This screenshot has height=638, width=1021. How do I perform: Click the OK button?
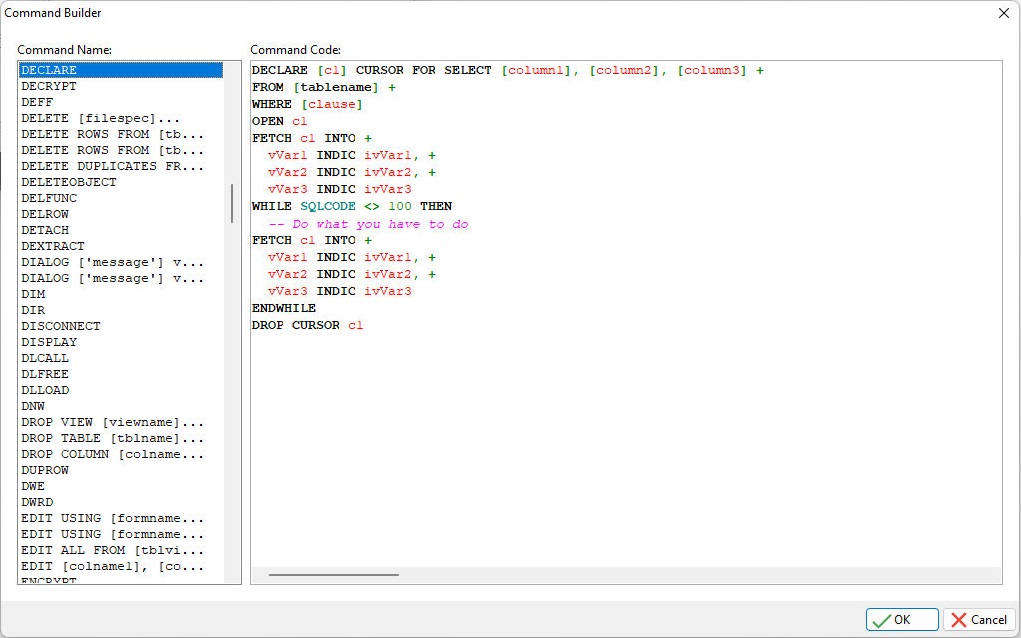902,619
